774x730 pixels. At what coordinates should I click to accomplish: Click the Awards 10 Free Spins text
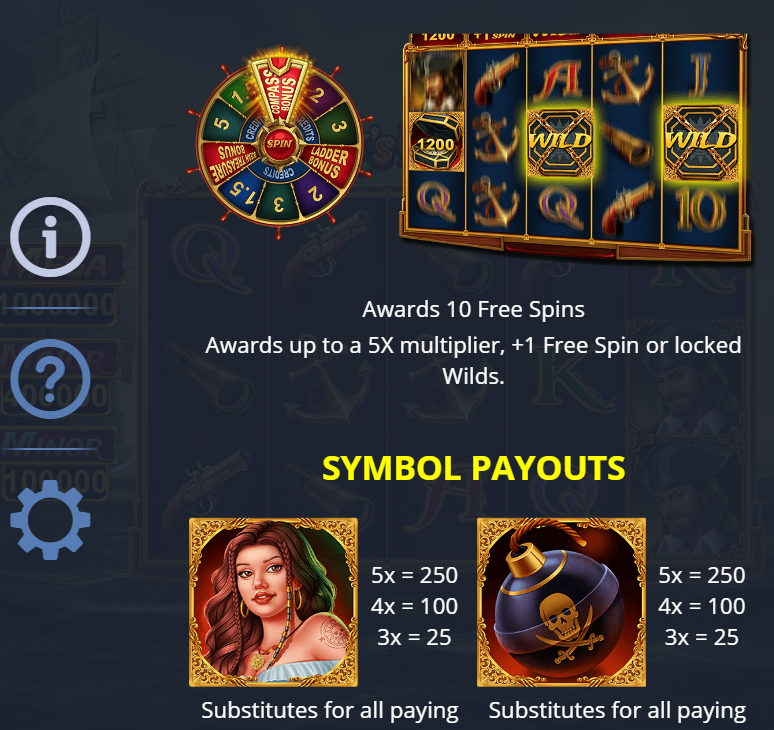[473, 310]
